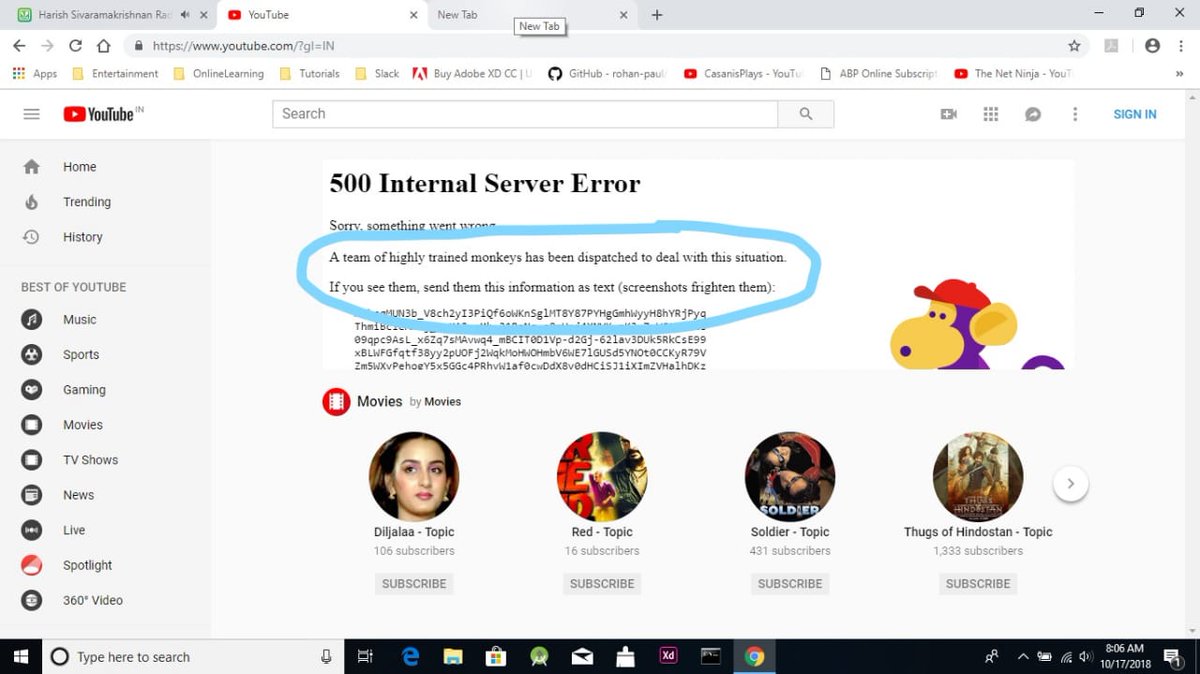The image size is (1200, 674).
Task: Subscribe to Red - Topic
Action: [602, 584]
